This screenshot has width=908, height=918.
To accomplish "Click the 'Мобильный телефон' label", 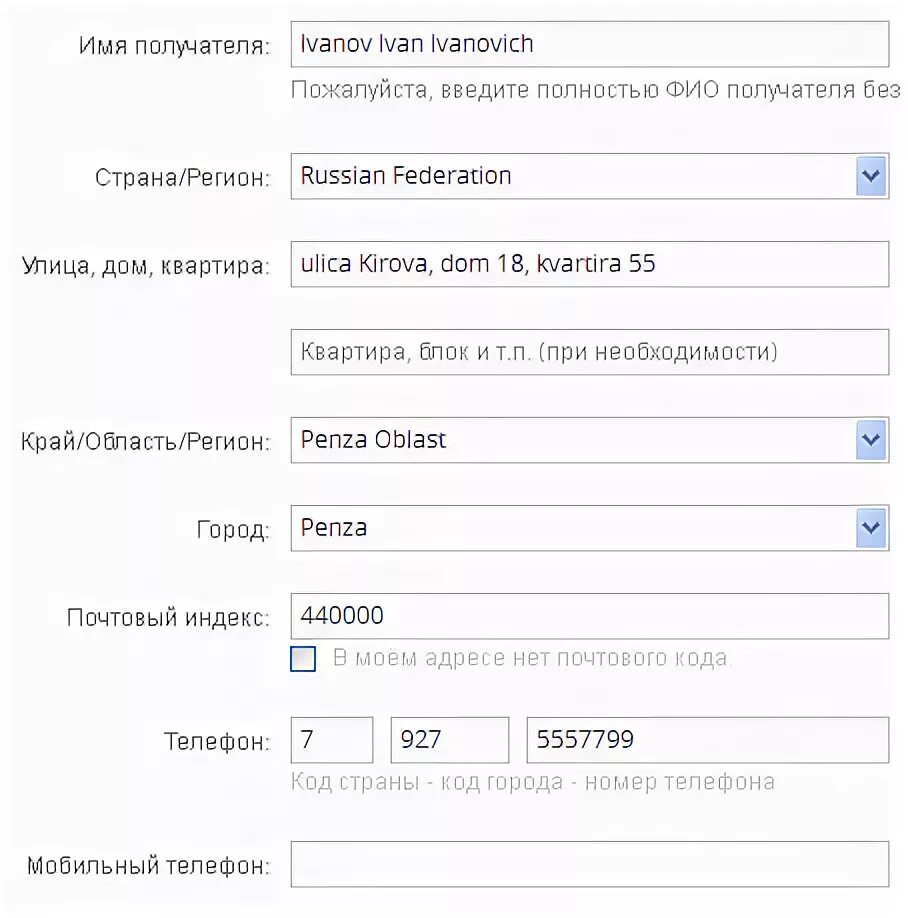I will (x=149, y=865).
